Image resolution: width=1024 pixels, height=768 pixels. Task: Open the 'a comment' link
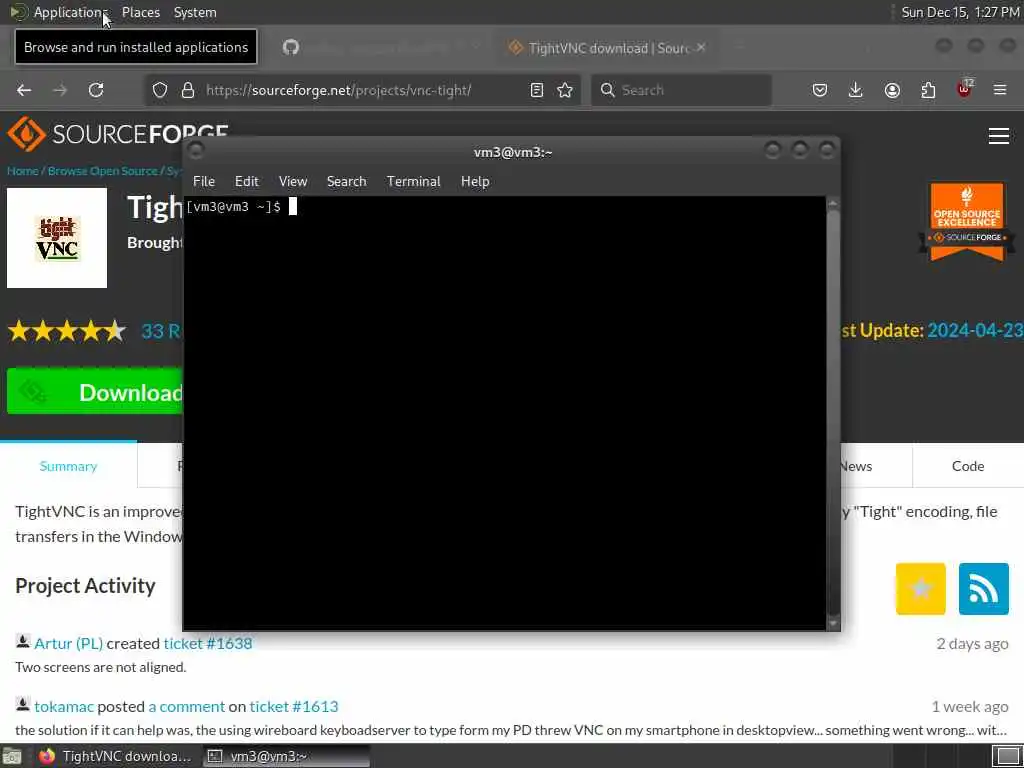187,707
